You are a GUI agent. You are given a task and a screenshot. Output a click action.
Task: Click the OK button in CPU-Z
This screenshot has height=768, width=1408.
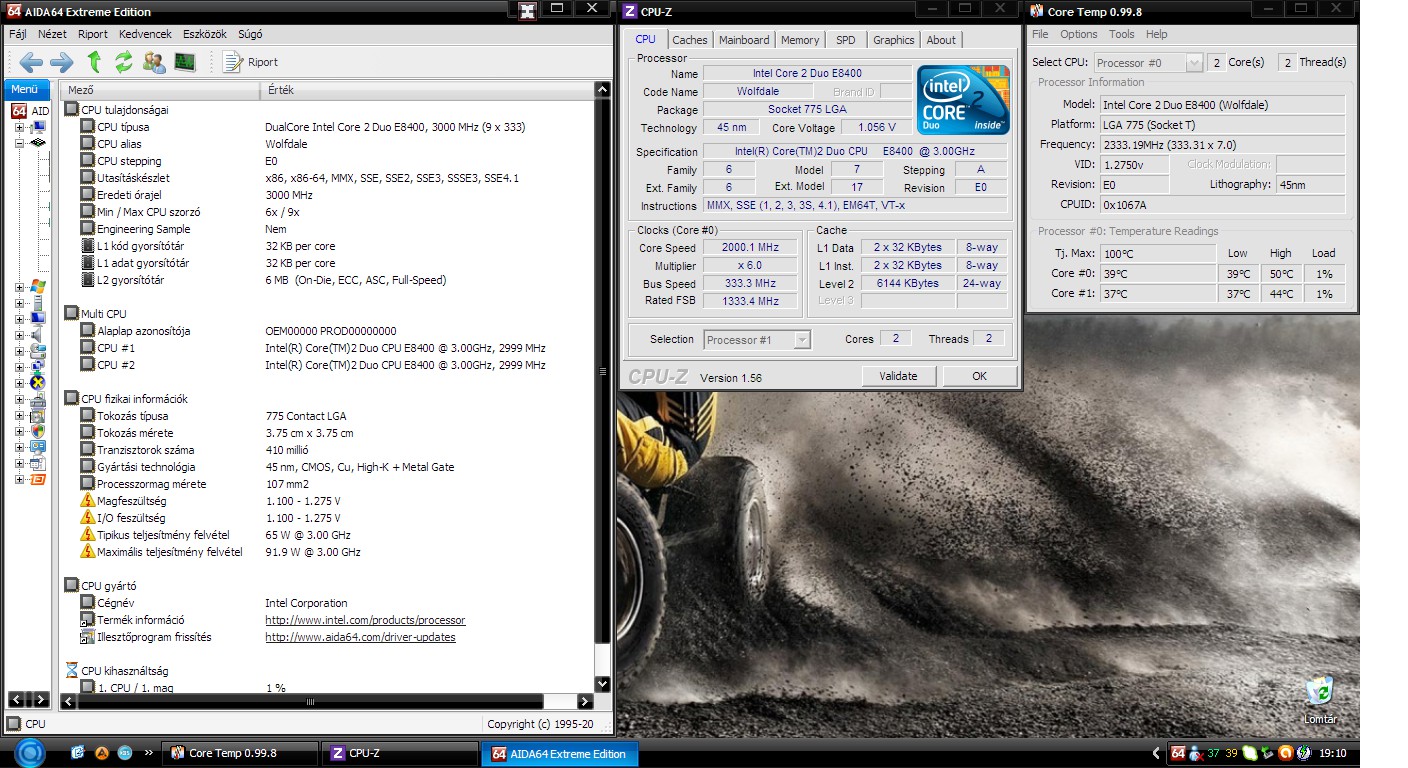coord(979,376)
